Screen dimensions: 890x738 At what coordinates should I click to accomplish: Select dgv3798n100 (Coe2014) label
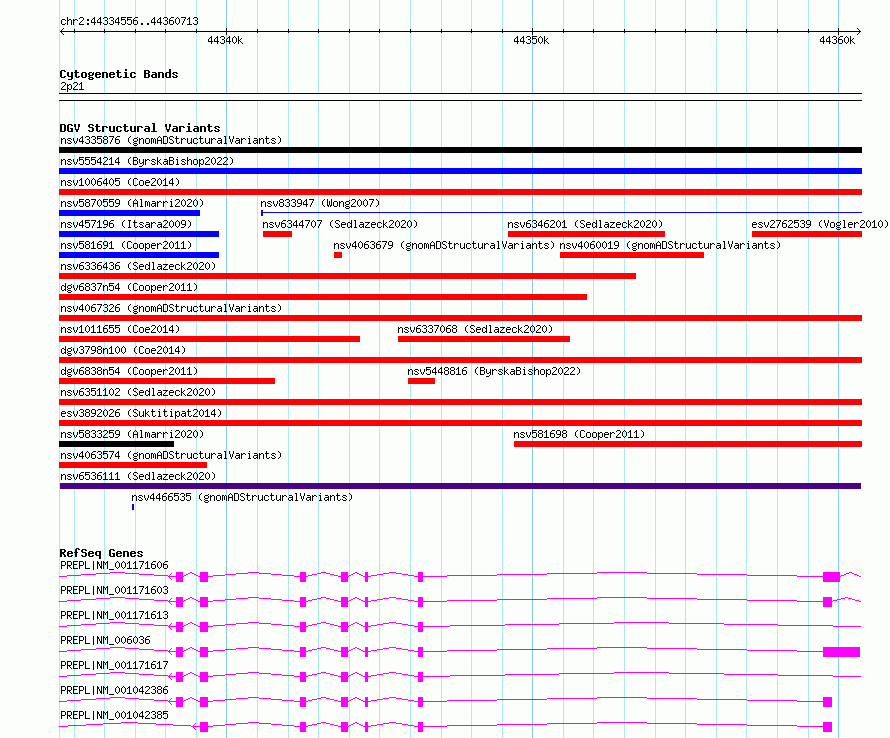tap(123, 350)
